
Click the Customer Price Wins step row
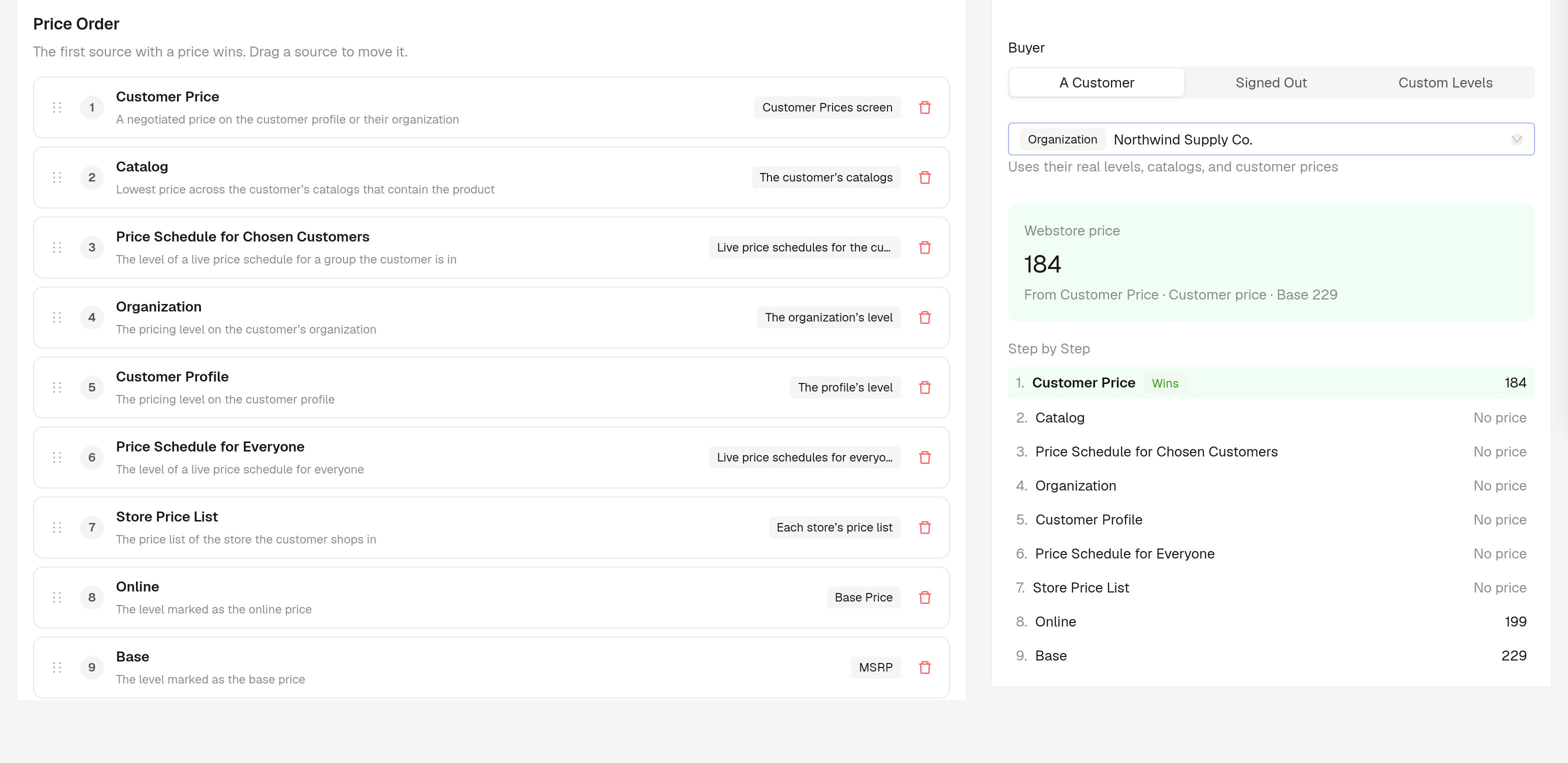point(1271,383)
